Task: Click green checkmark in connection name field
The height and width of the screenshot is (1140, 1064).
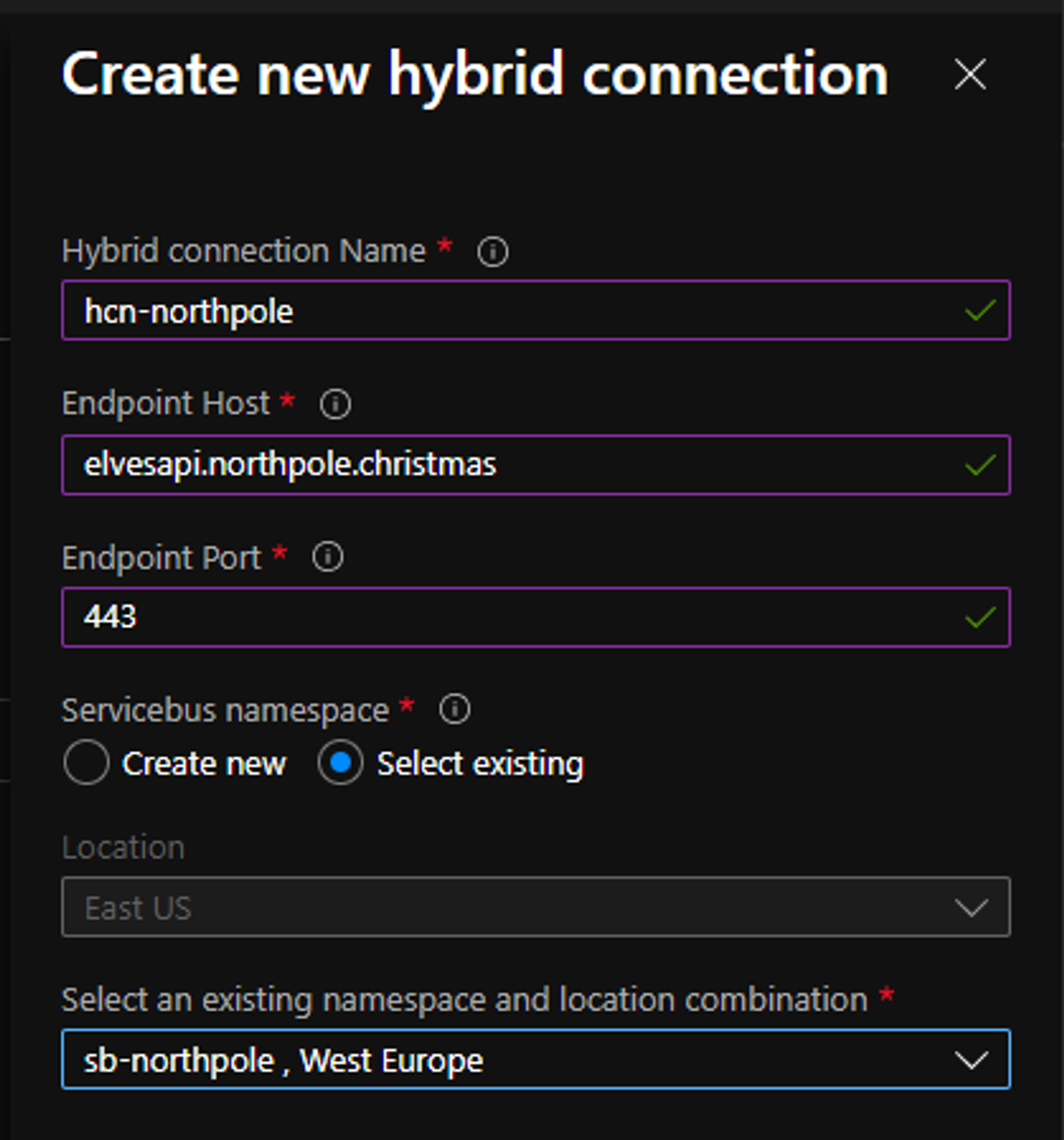Action: 980,310
